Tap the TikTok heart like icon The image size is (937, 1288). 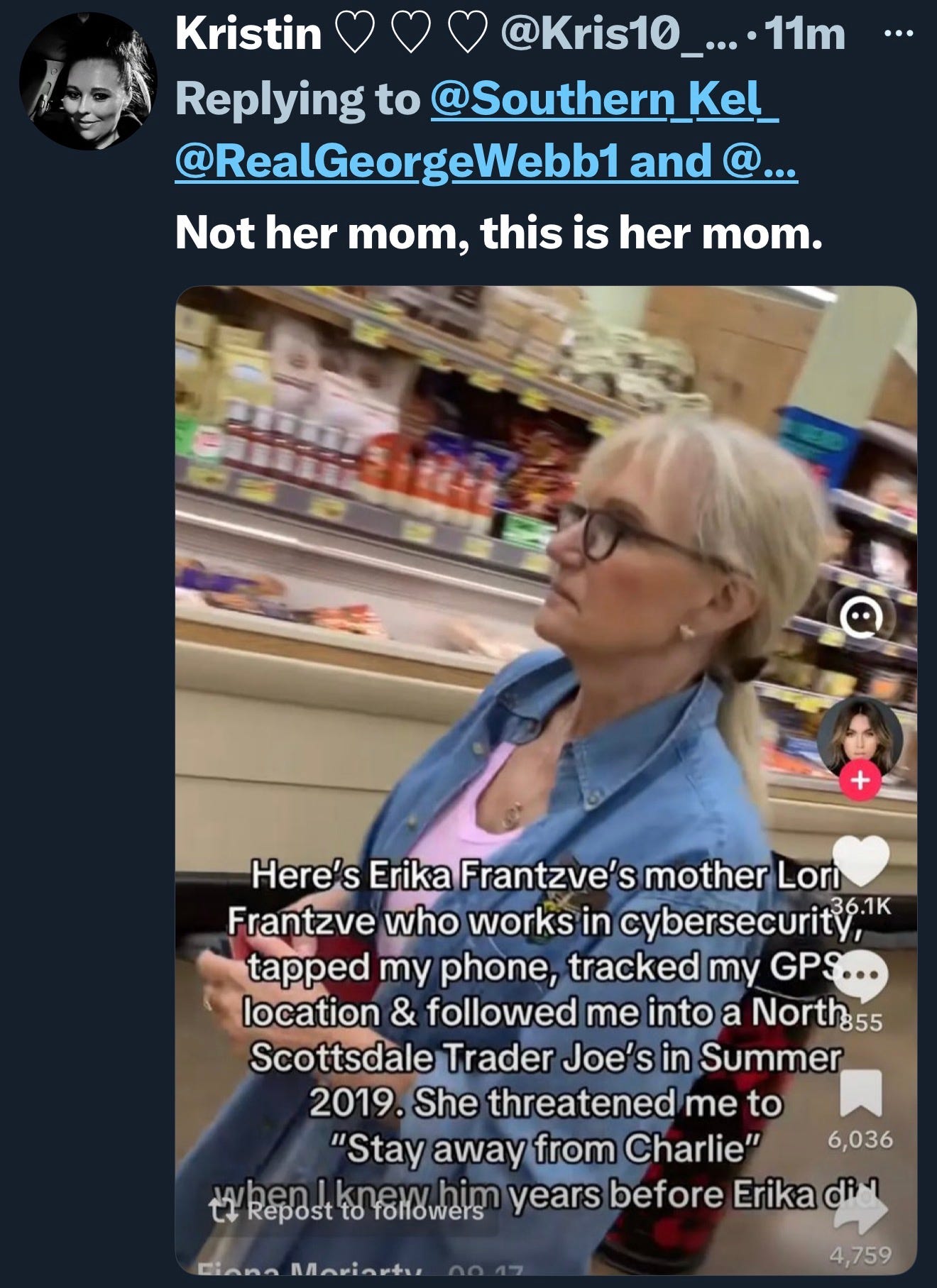coord(860,861)
